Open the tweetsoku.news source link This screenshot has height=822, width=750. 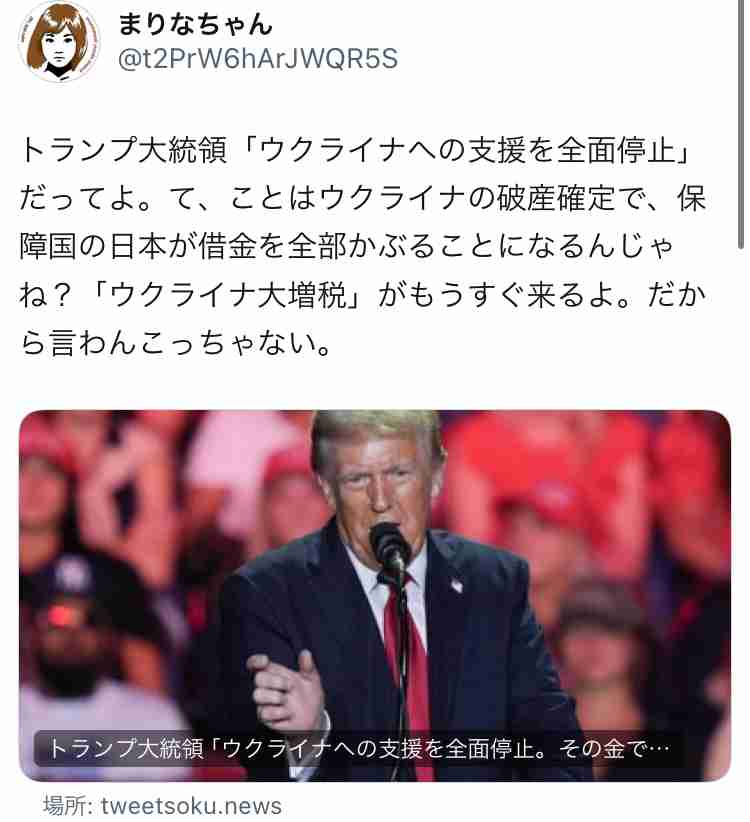coord(191,806)
